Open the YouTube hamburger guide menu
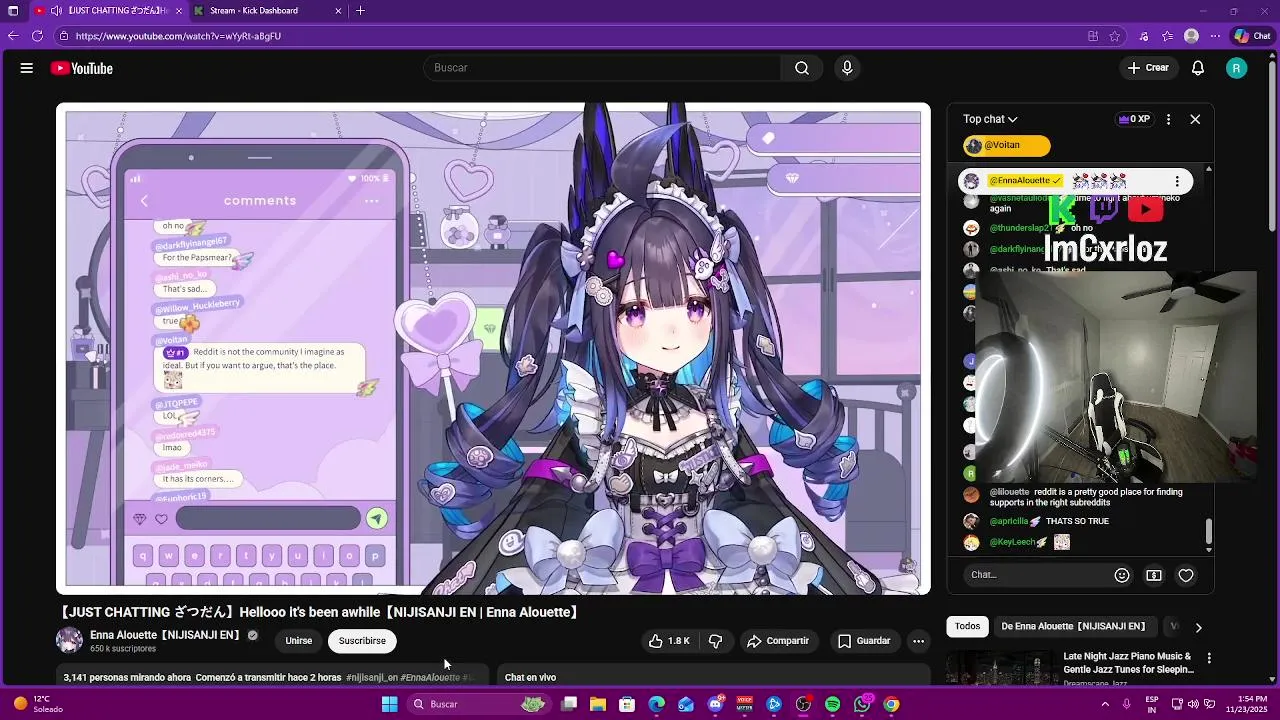 click(x=27, y=68)
